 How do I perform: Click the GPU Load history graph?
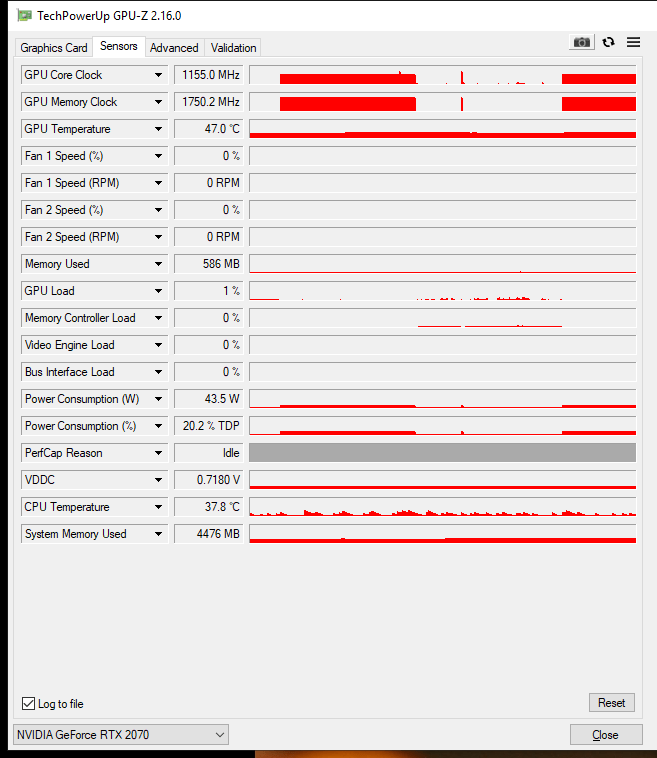click(443, 291)
